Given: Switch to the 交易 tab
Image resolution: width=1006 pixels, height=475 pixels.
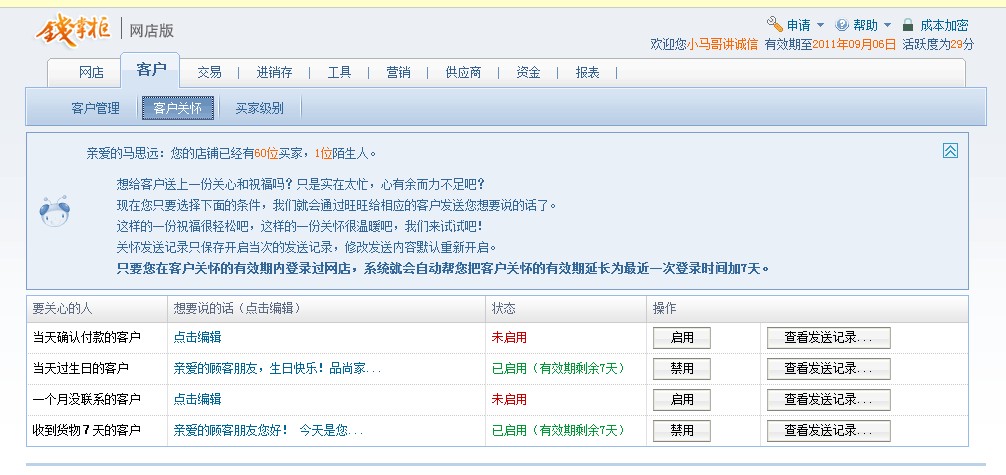Looking at the screenshot, I should tap(209, 72).
